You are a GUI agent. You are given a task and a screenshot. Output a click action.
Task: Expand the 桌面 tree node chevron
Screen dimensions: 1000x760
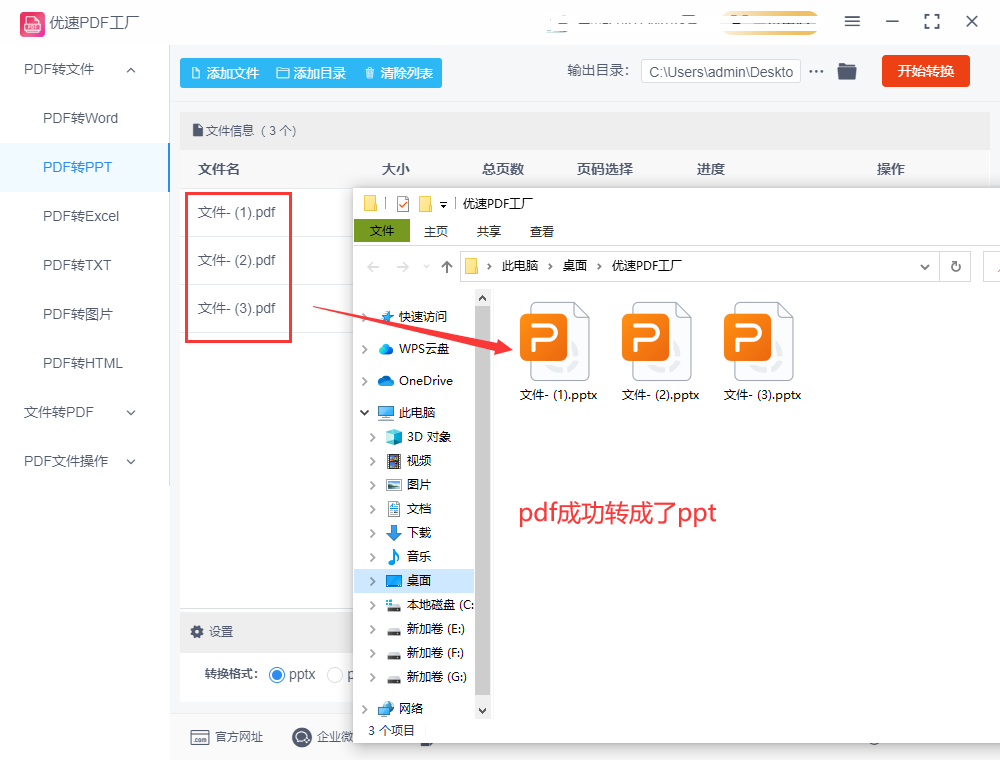coord(372,581)
